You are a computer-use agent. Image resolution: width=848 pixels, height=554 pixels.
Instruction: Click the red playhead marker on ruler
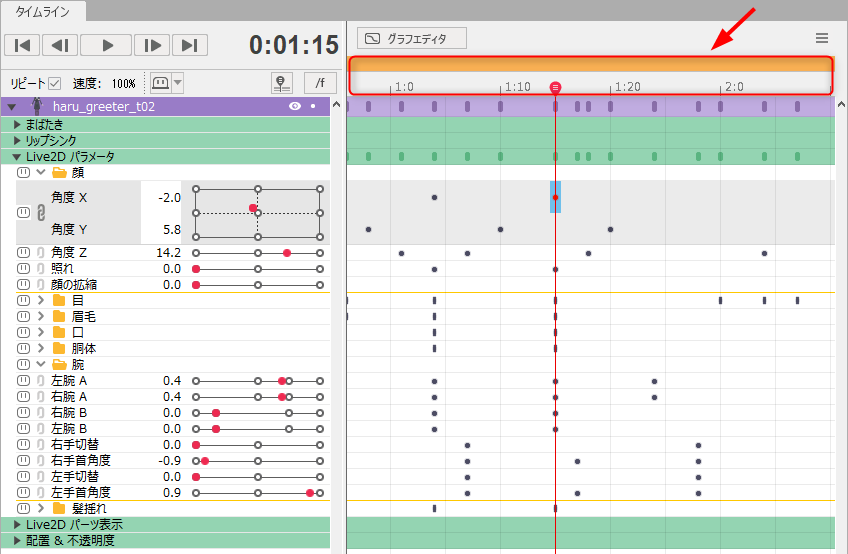[555, 88]
